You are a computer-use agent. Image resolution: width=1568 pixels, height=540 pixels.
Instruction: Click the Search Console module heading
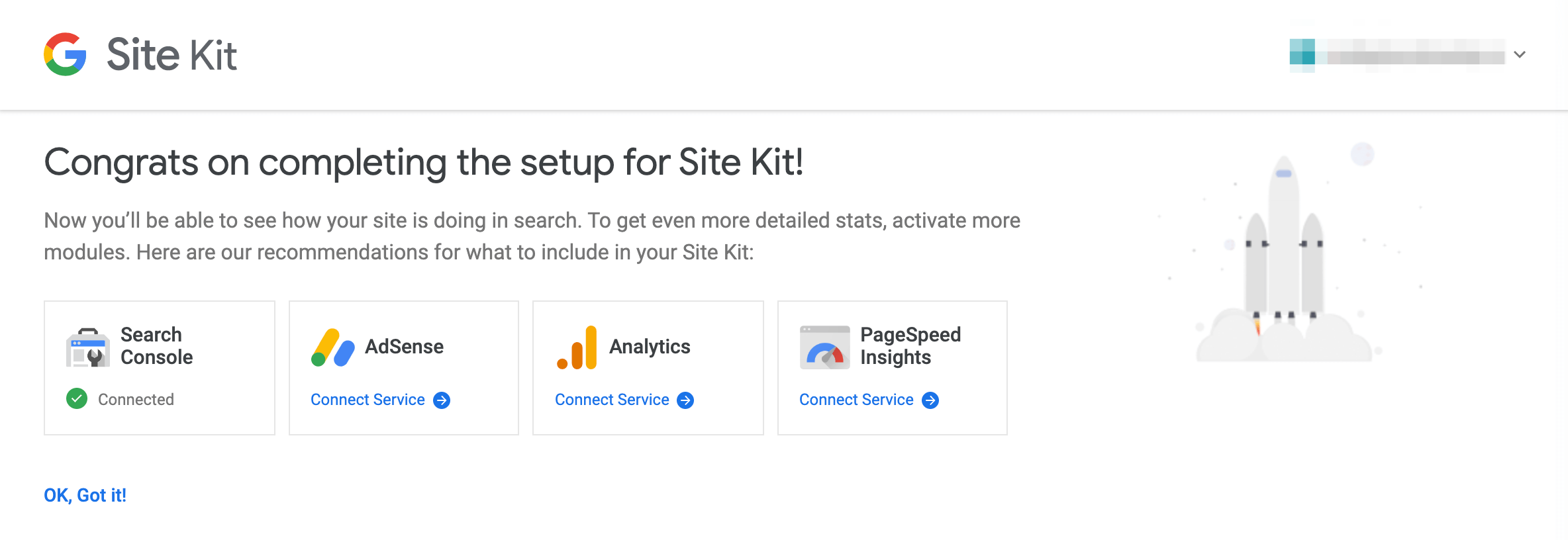pos(156,346)
